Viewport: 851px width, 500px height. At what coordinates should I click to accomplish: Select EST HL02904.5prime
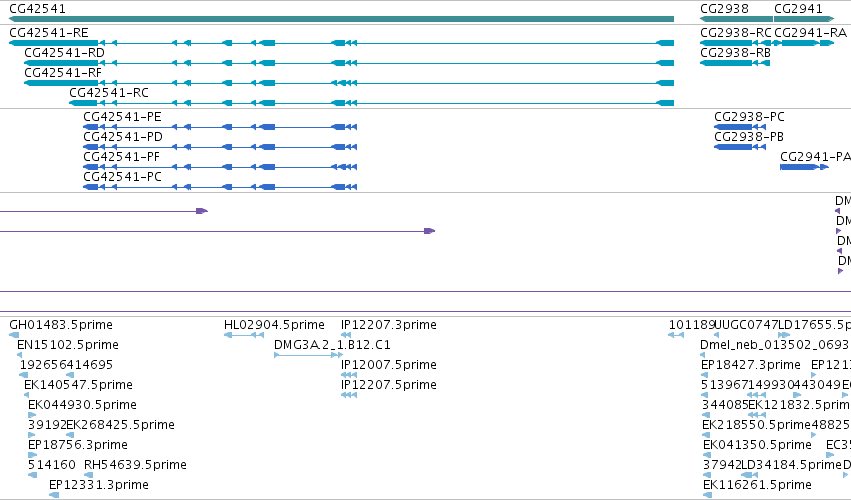[x=274, y=325]
